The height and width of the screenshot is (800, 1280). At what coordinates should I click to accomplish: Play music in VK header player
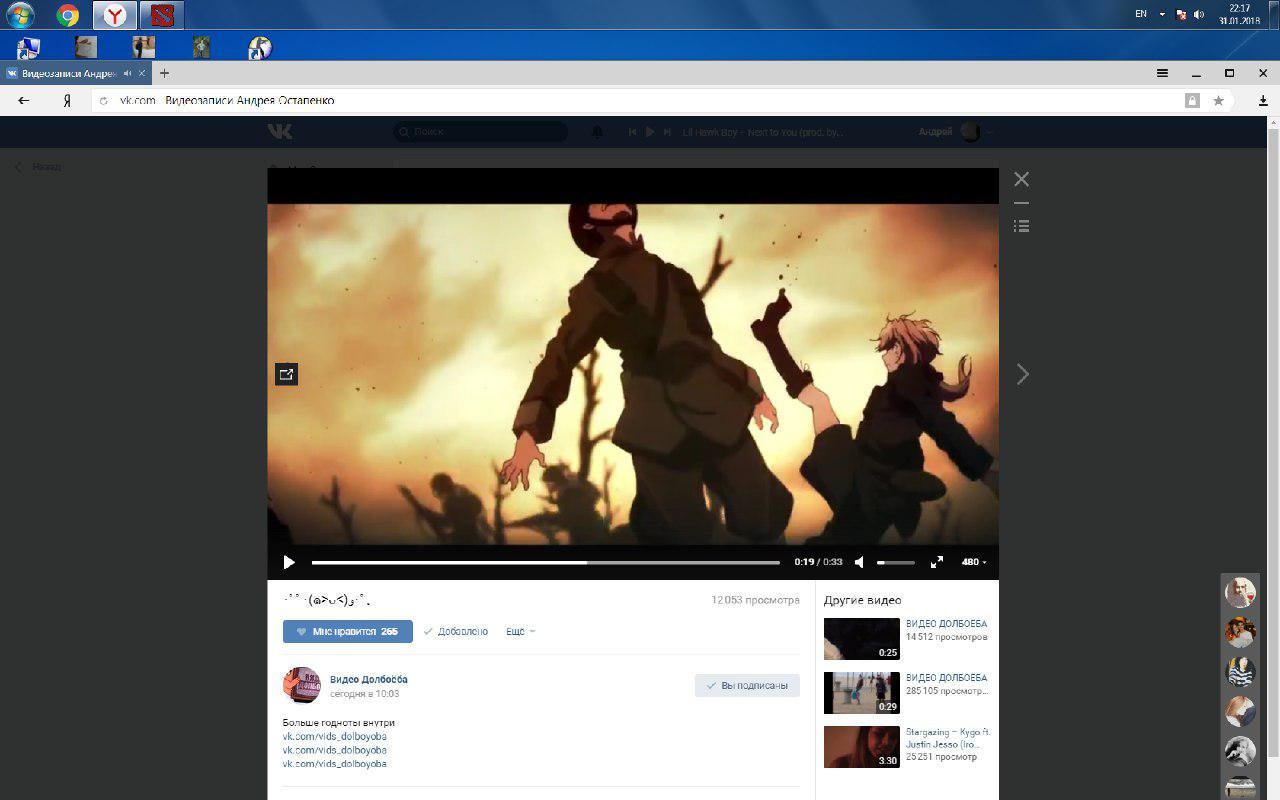point(650,132)
